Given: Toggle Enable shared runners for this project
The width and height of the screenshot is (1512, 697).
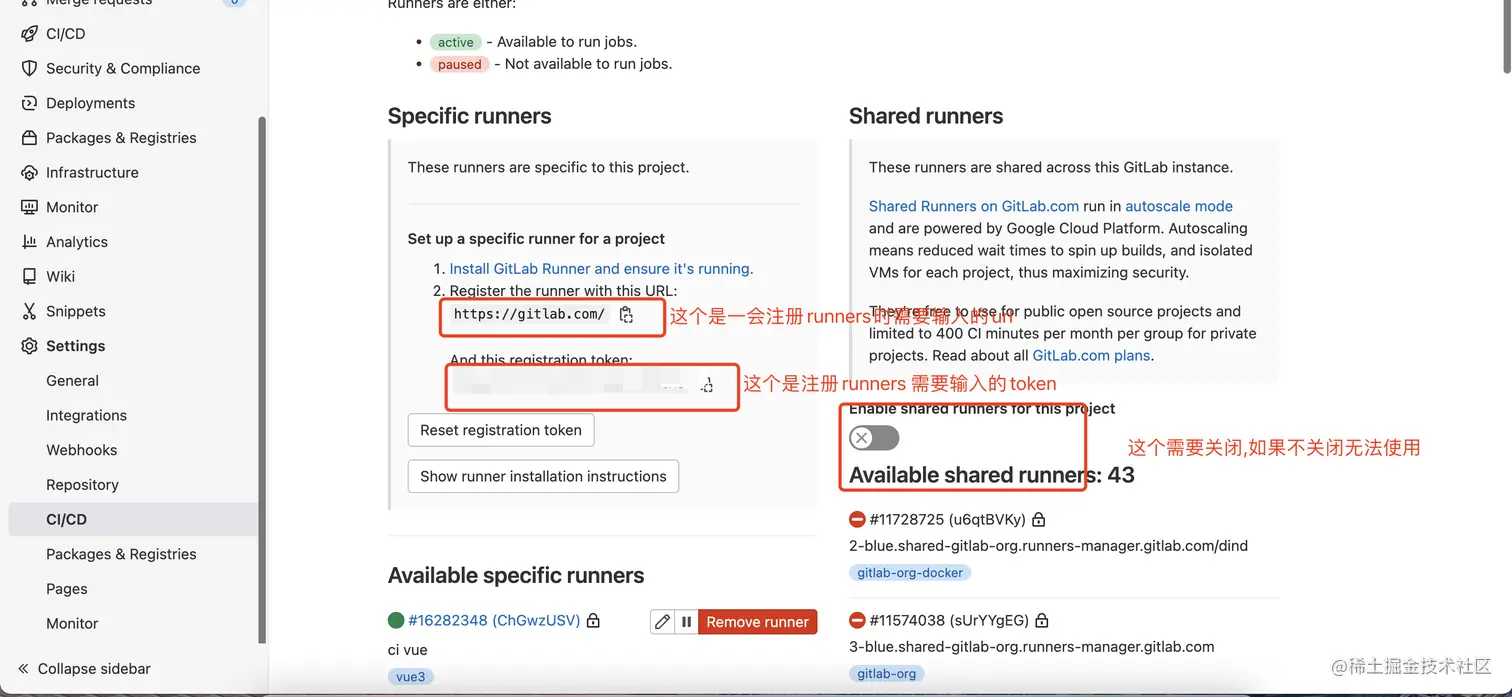Looking at the screenshot, I should pyautogui.click(x=874, y=438).
